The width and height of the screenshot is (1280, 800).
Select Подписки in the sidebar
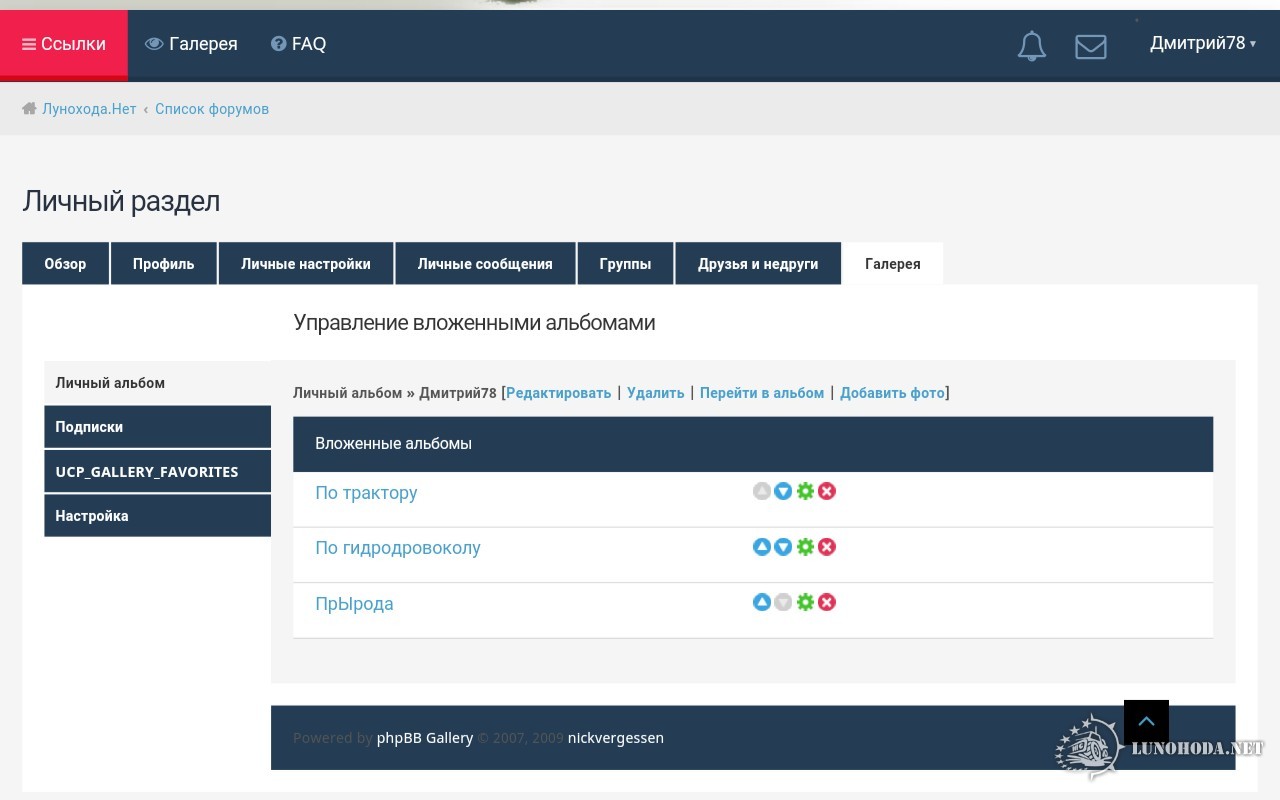pos(157,427)
